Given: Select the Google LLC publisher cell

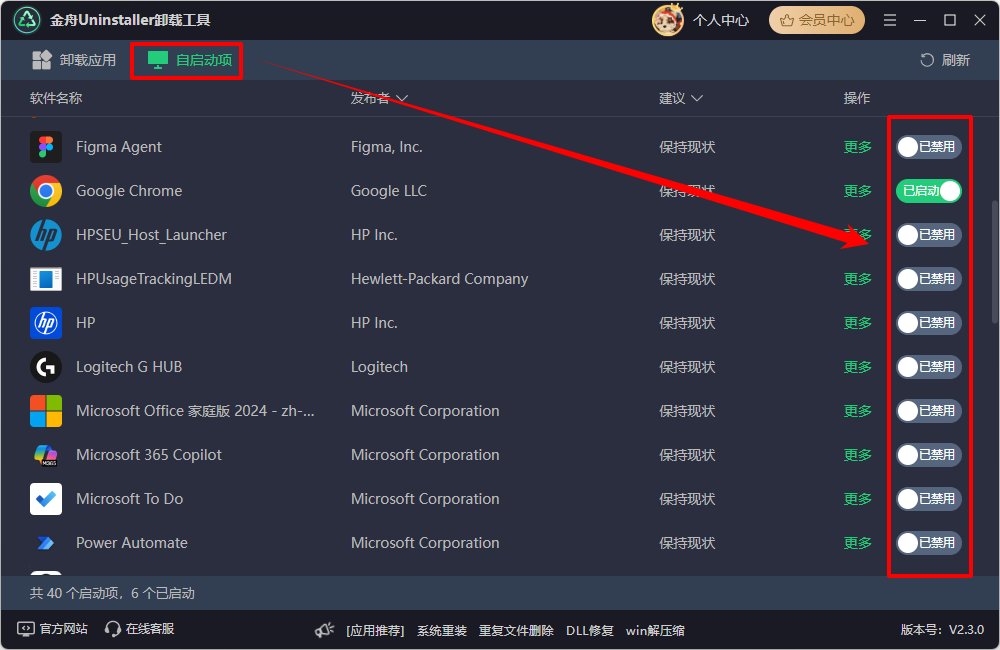Looking at the screenshot, I should click(x=388, y=191).
